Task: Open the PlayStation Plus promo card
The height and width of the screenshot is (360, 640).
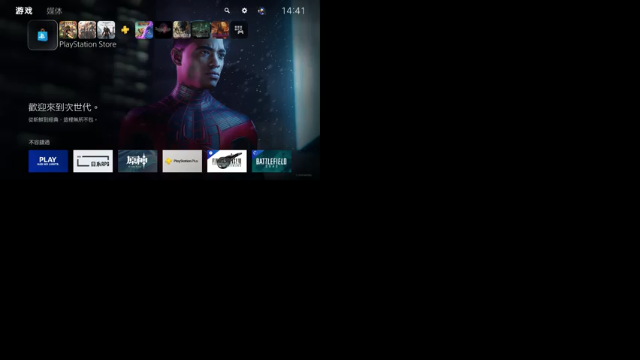Action: pos(182,161)
